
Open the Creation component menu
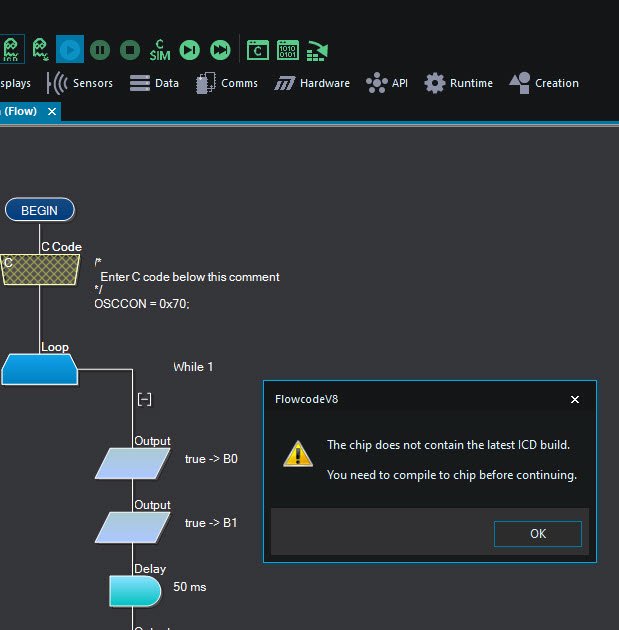(544, 83)
